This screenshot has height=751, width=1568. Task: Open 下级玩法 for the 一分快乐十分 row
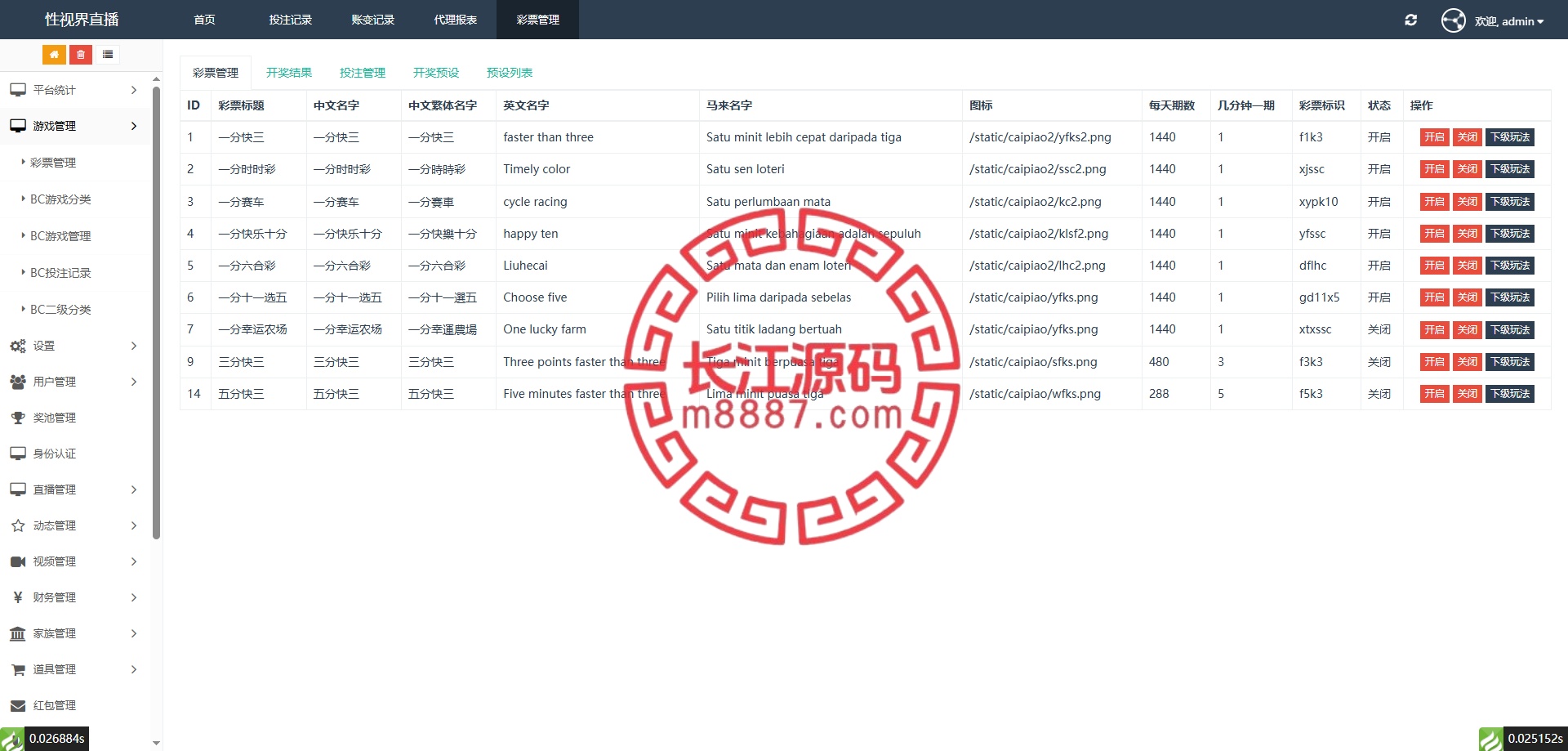click(1510, 234)
